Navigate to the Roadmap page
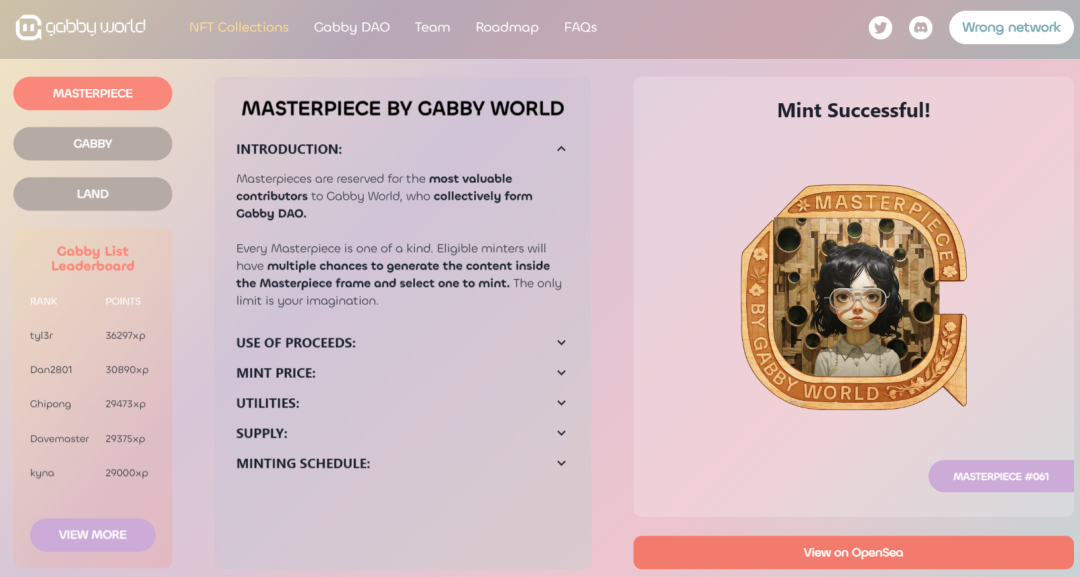Viewport: 1080px width, 577px height. [507, 27]
